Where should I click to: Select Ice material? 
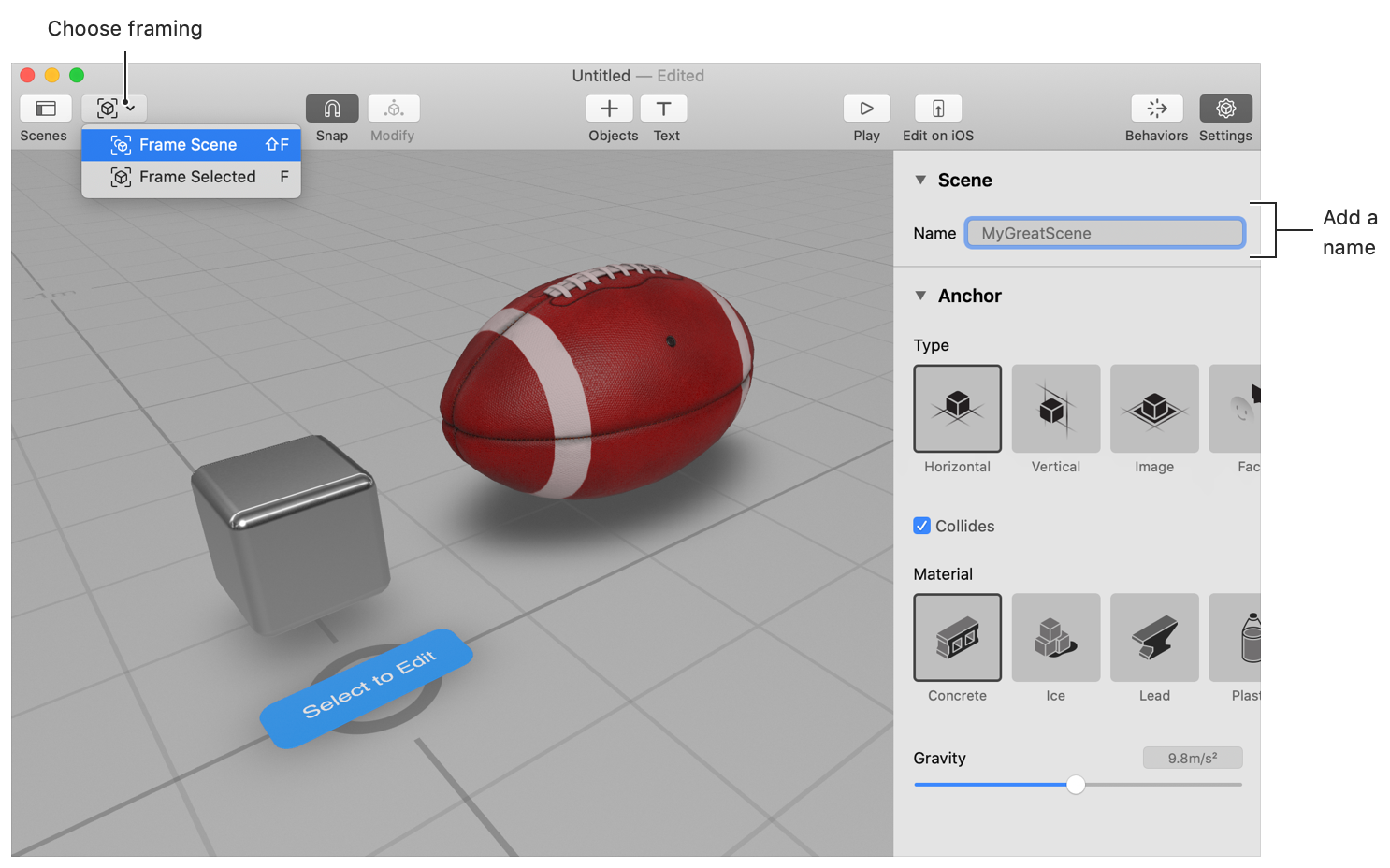1056,637
